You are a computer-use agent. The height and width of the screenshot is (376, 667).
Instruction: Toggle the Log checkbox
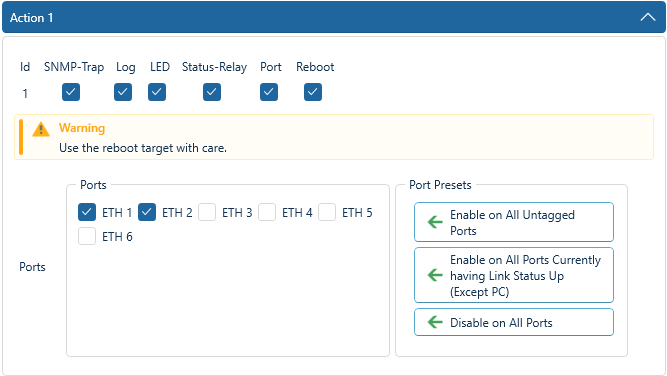123,92
